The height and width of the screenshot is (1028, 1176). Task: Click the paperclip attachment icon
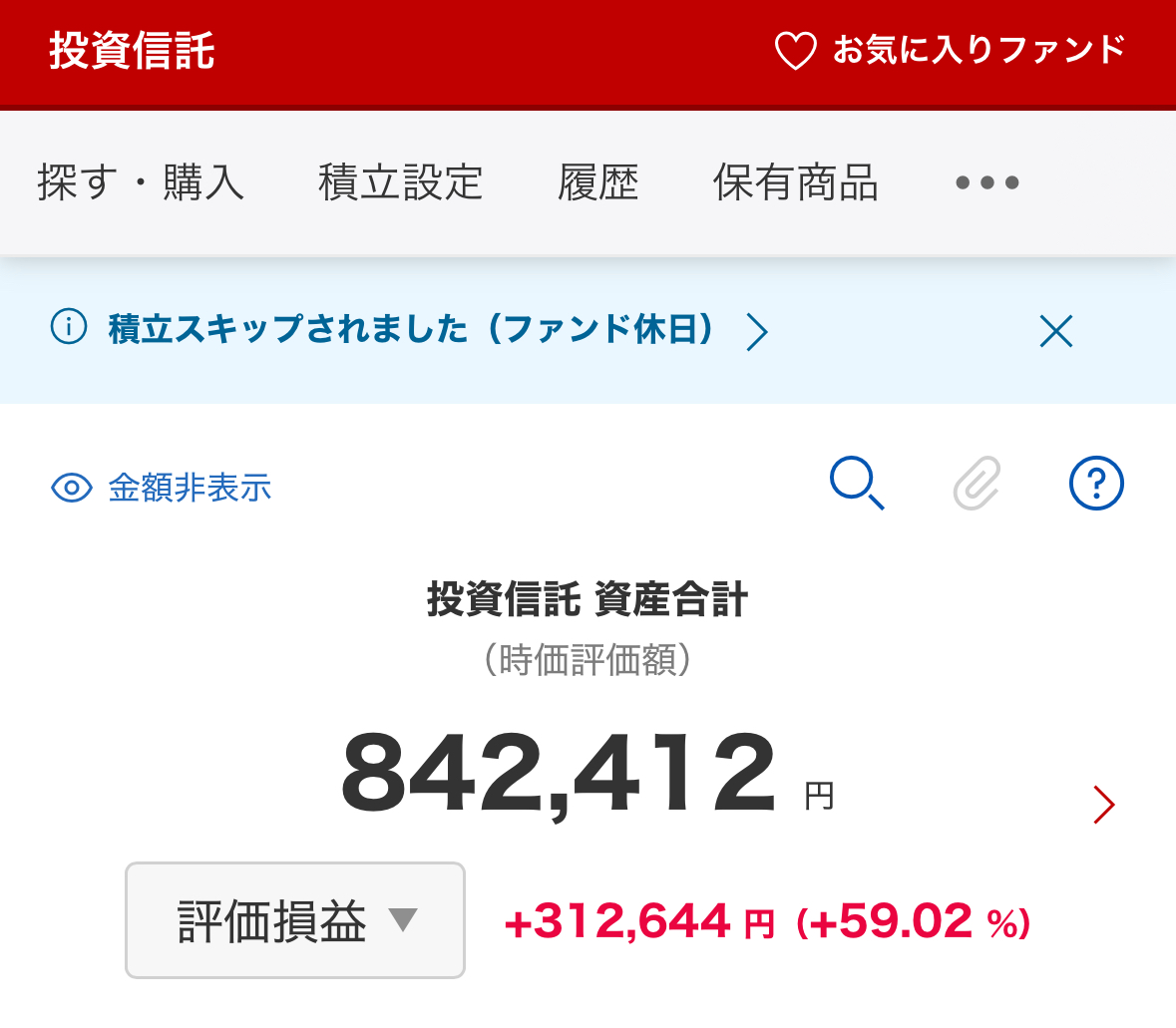[x=977, y=485]
